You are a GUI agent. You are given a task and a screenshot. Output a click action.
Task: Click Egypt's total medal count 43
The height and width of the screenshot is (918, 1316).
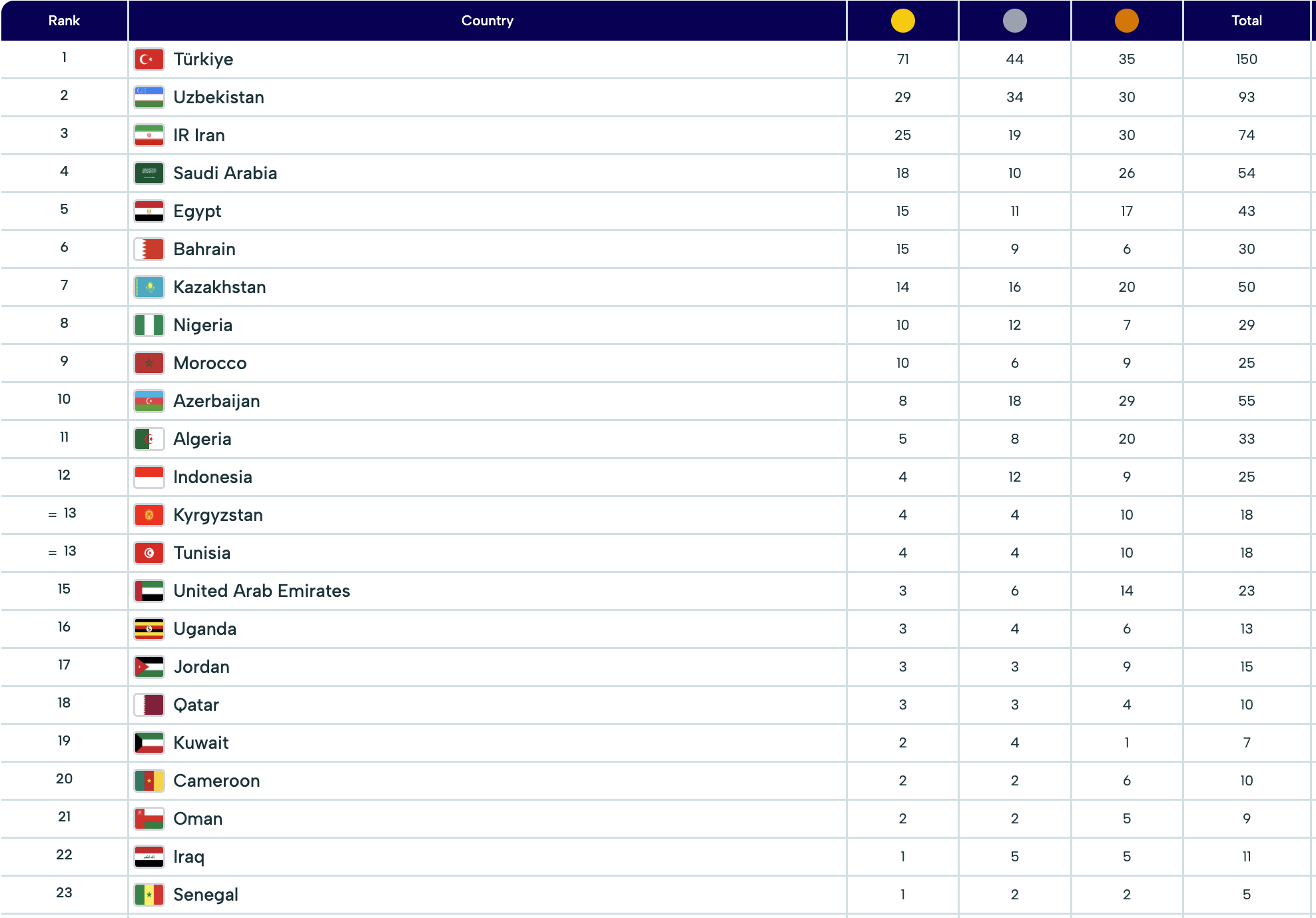pos(1246,211)
